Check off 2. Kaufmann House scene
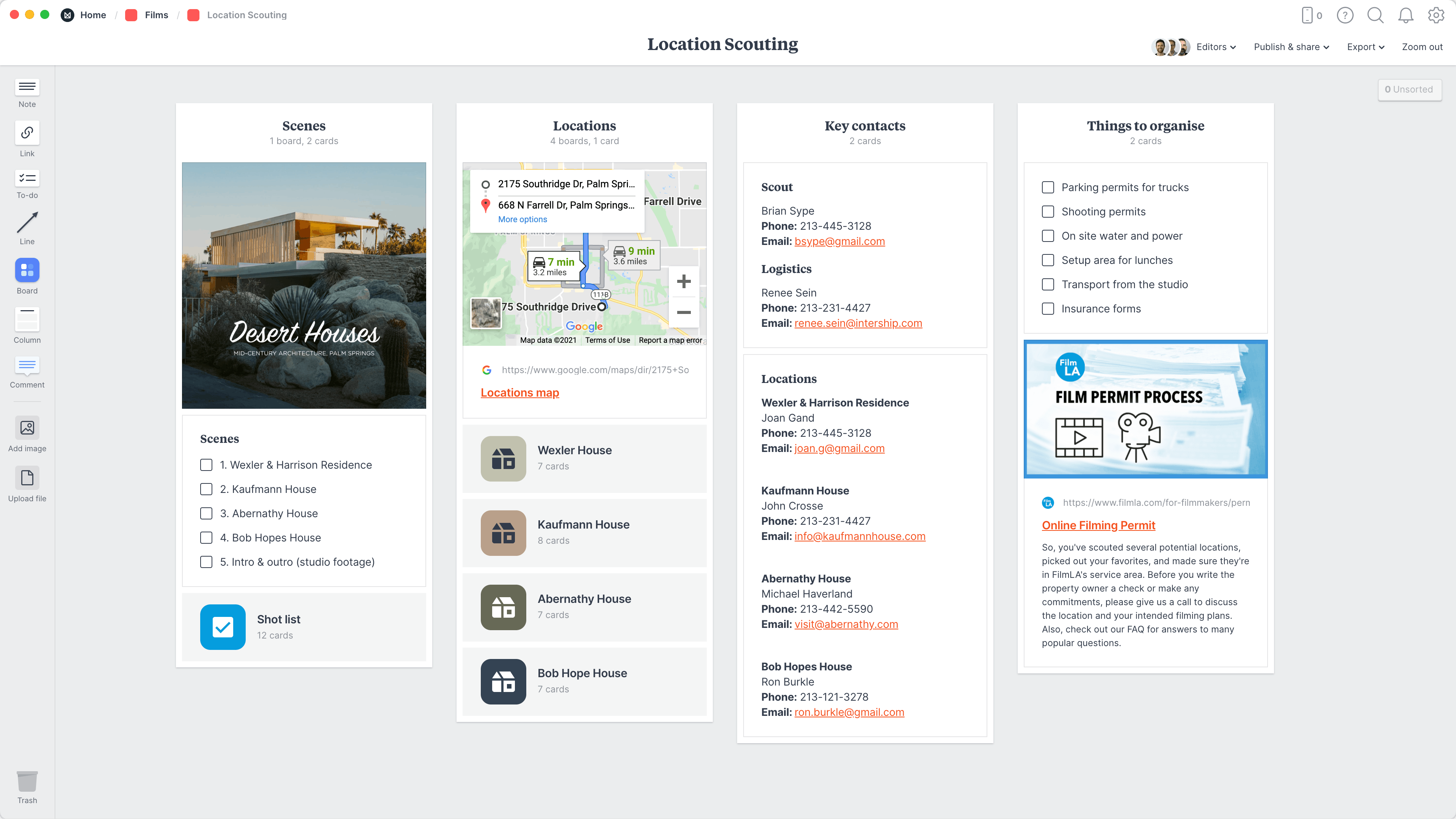The image size is (1456, 819). [x=206, y=489]
